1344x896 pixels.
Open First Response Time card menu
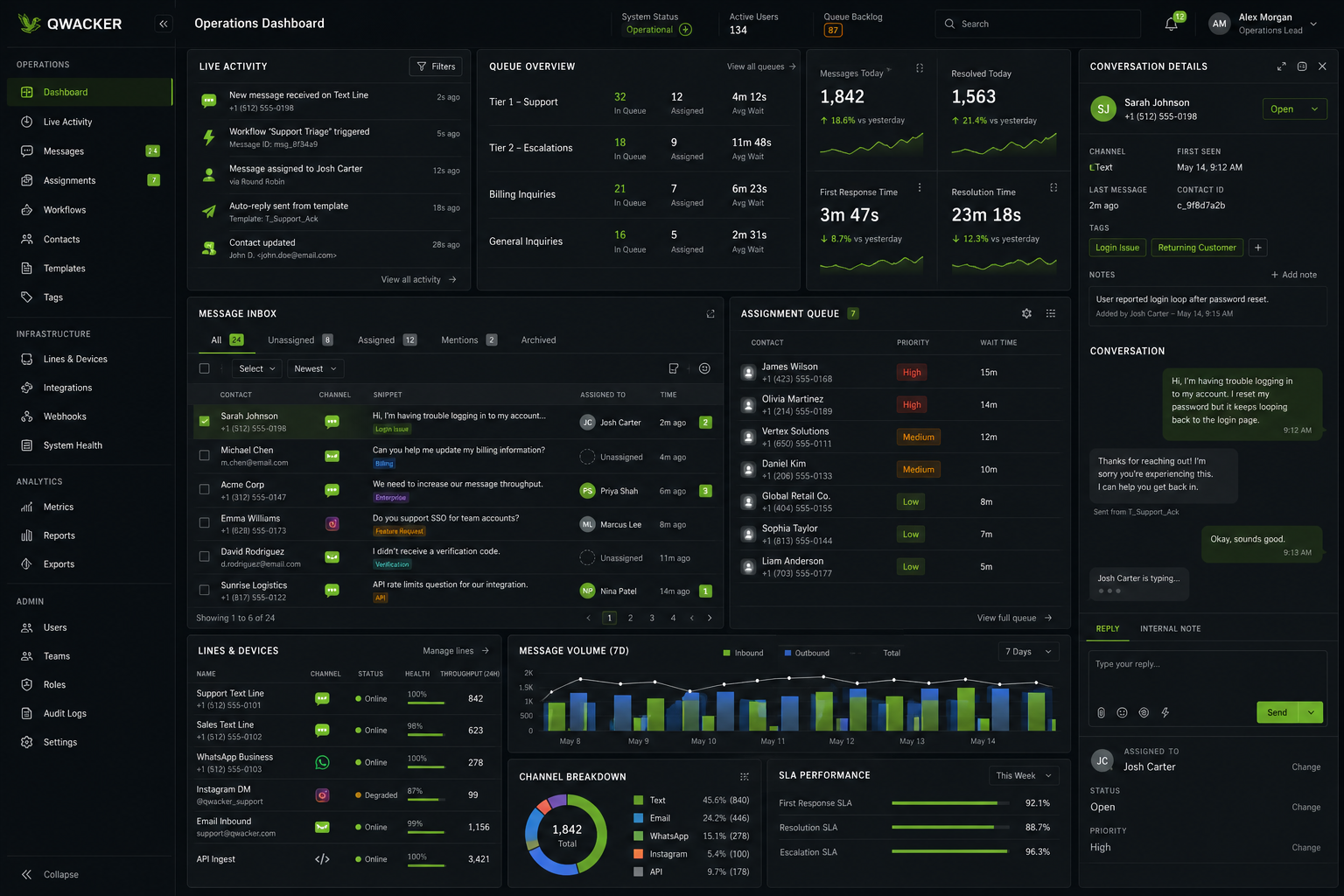[x=920, y=187]
